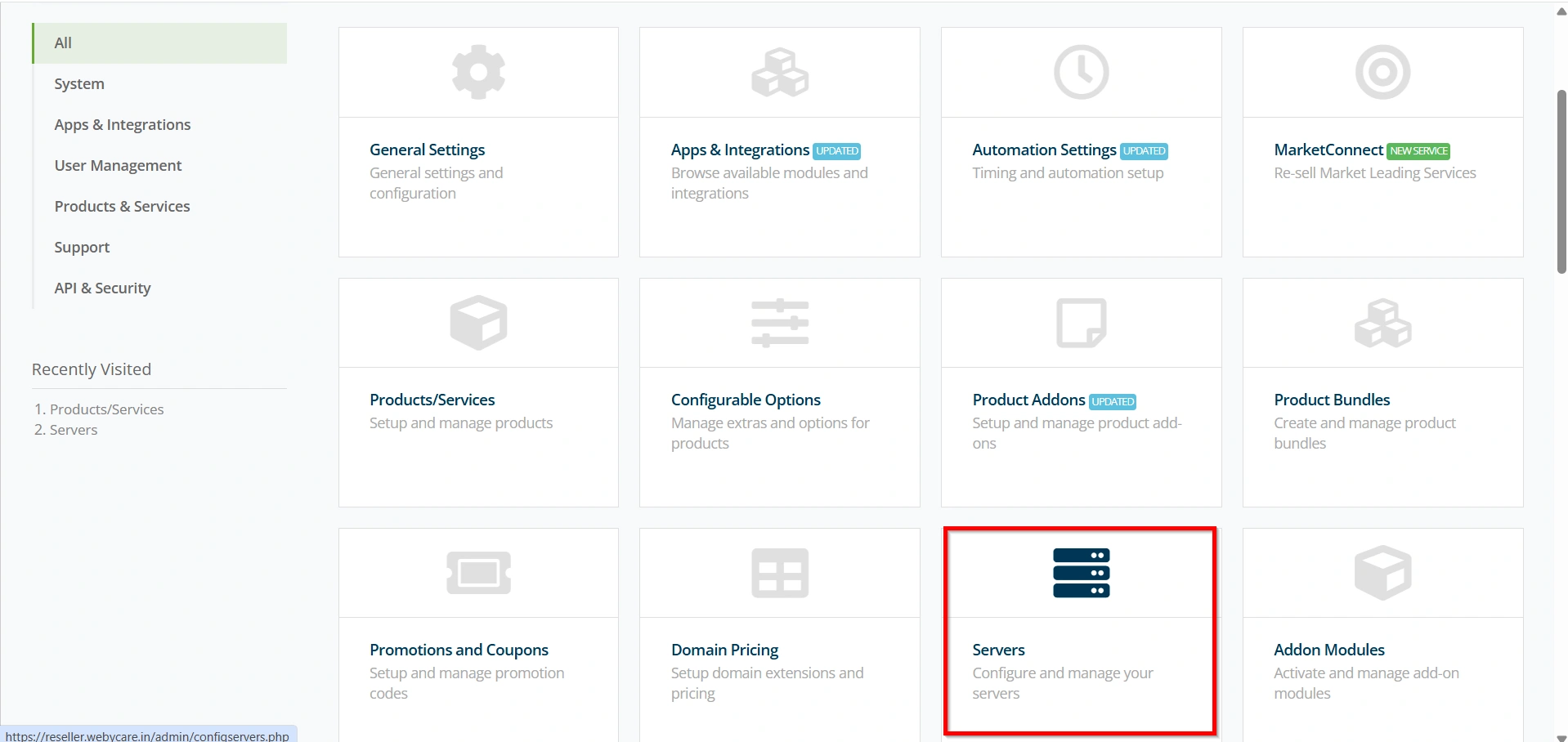Click 'Re-sell Market Leading Services' description

point(1375,173)
